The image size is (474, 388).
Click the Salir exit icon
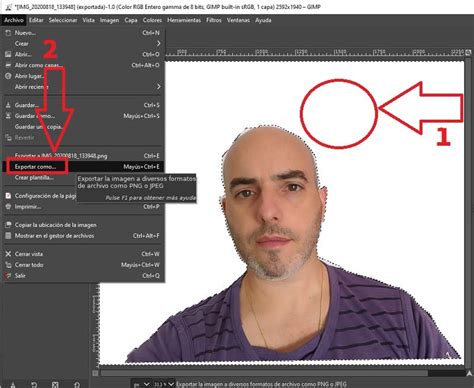(8, 276)
